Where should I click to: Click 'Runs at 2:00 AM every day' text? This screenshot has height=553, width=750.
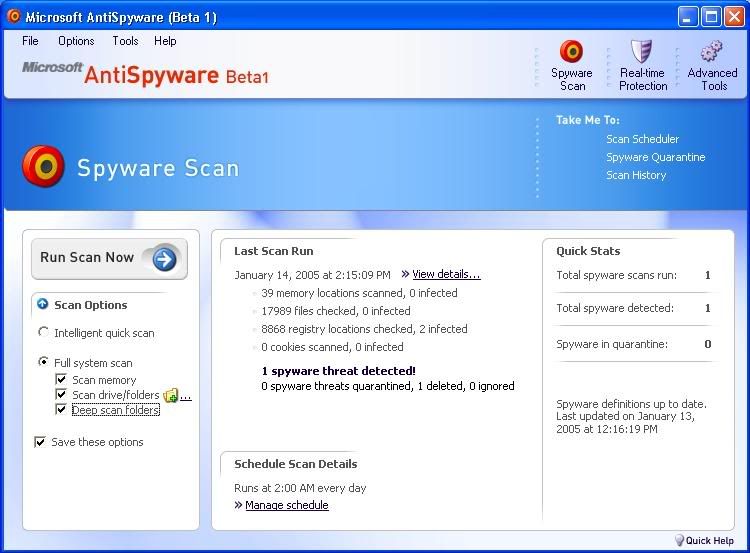[x=300, y=488]
